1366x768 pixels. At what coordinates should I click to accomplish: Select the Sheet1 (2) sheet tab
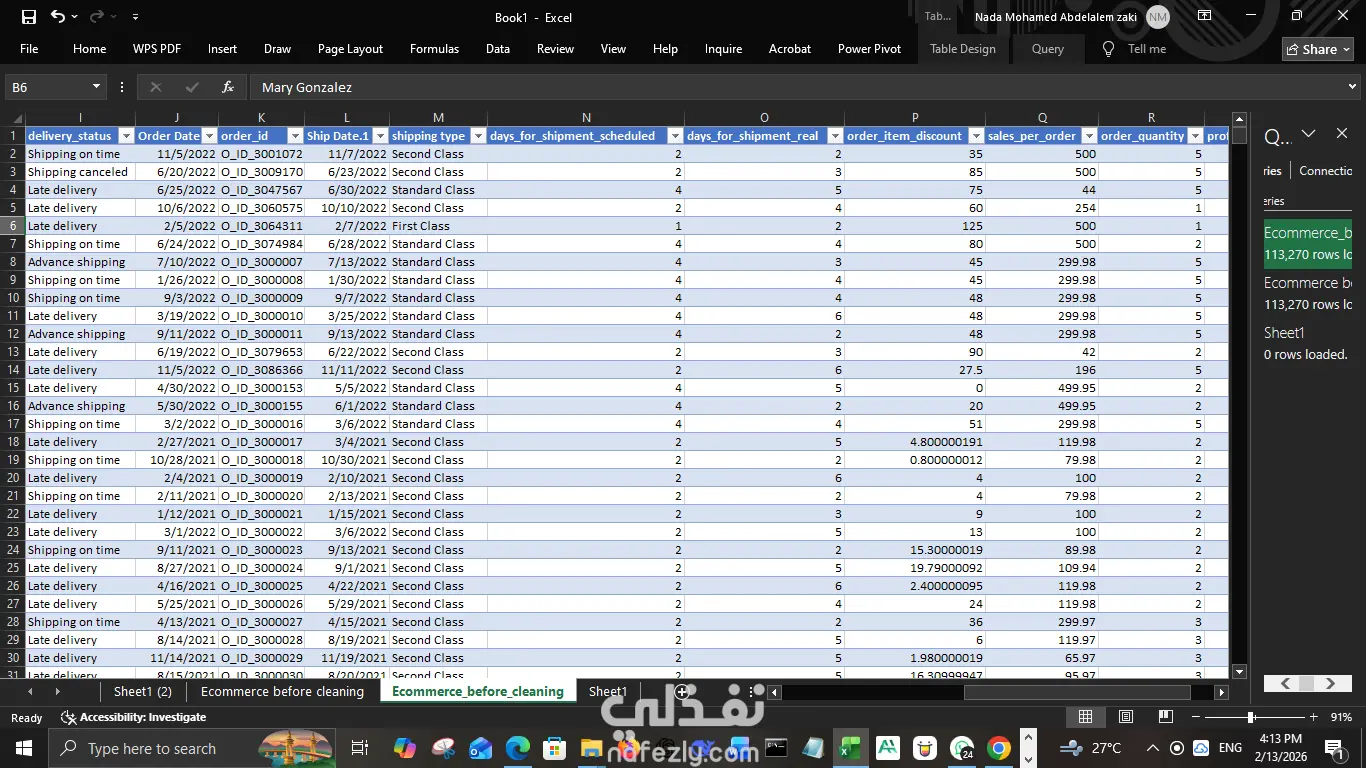[143, 691]
